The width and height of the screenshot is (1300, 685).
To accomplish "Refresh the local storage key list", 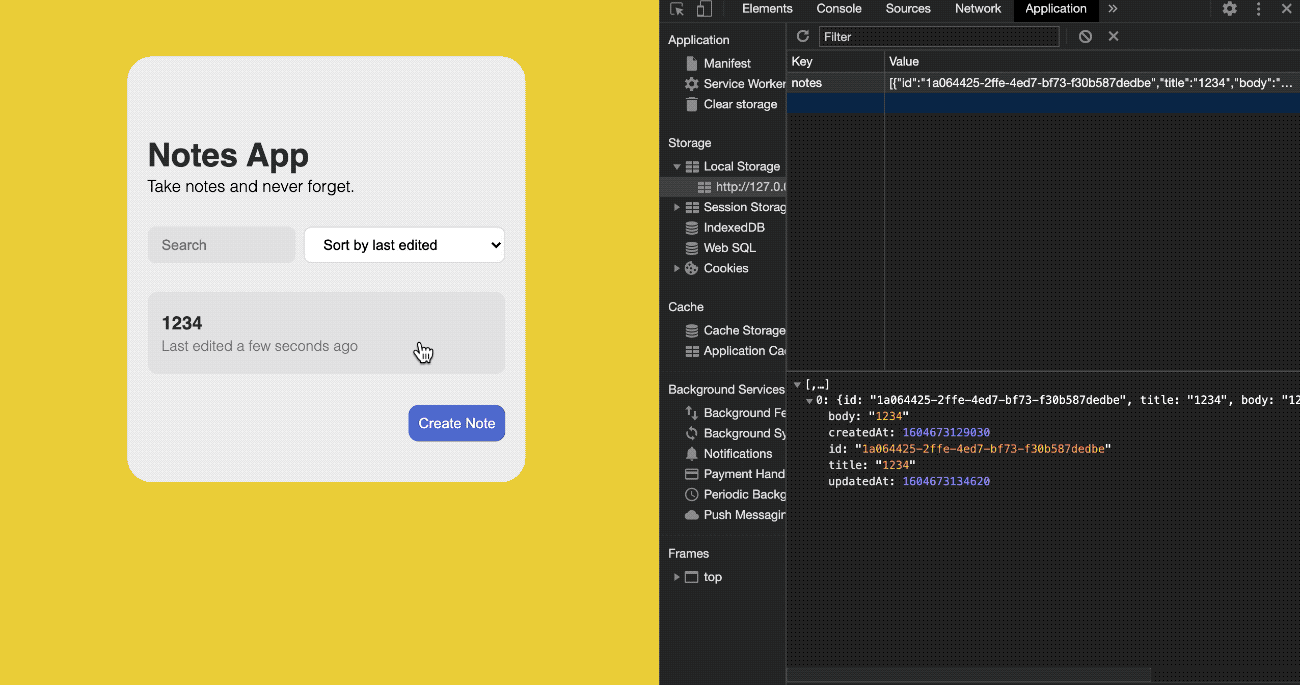I will tap(802, 36).
